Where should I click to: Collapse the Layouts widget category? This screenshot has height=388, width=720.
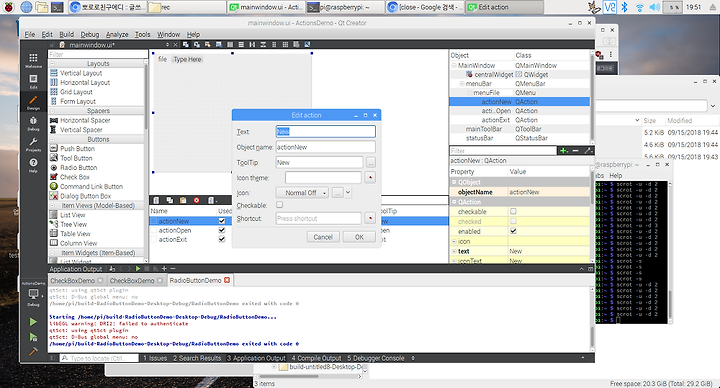pyautogui.click(x=52, y=63)
